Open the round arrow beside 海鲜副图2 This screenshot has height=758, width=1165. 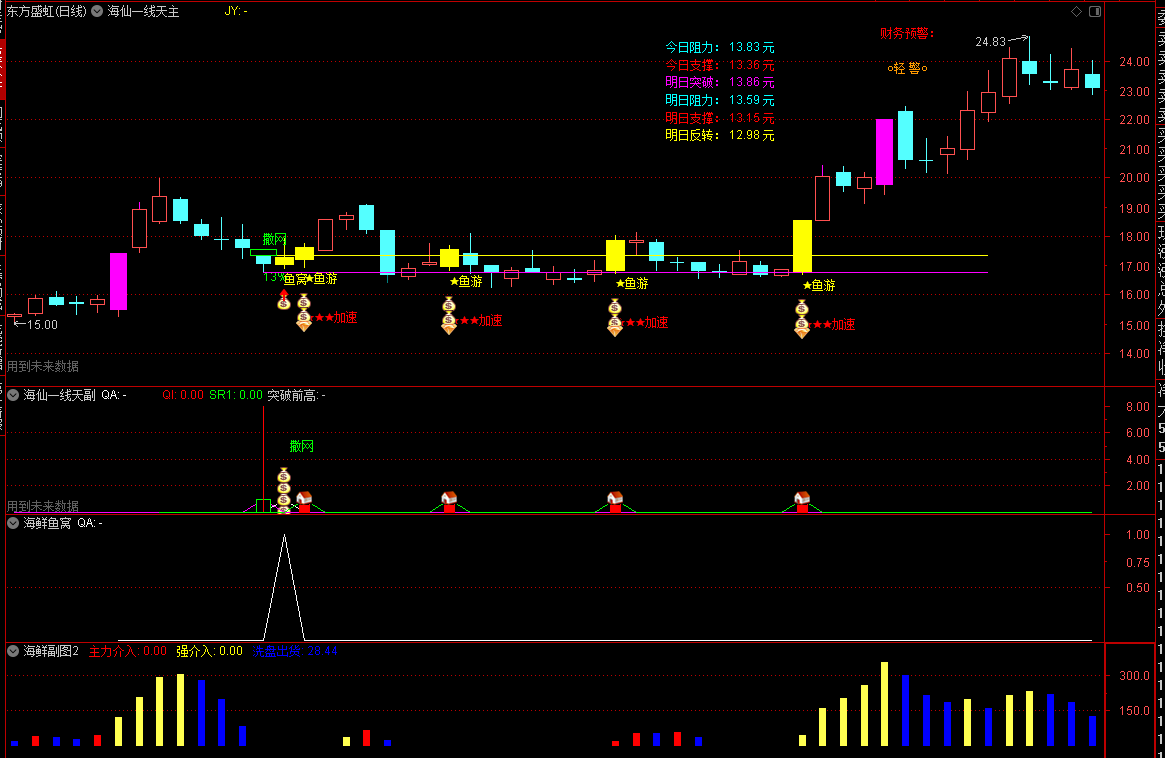coord(13,651)
